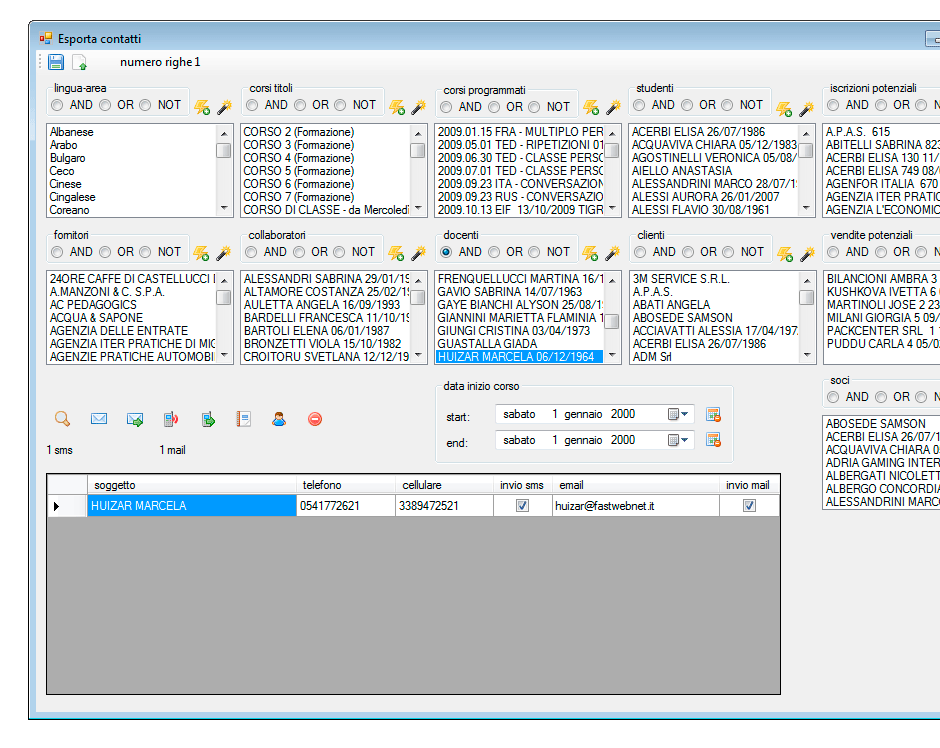The image size is (940, 748).
Task: Click the lightning add icon for clienti
Action: [785, 254]
